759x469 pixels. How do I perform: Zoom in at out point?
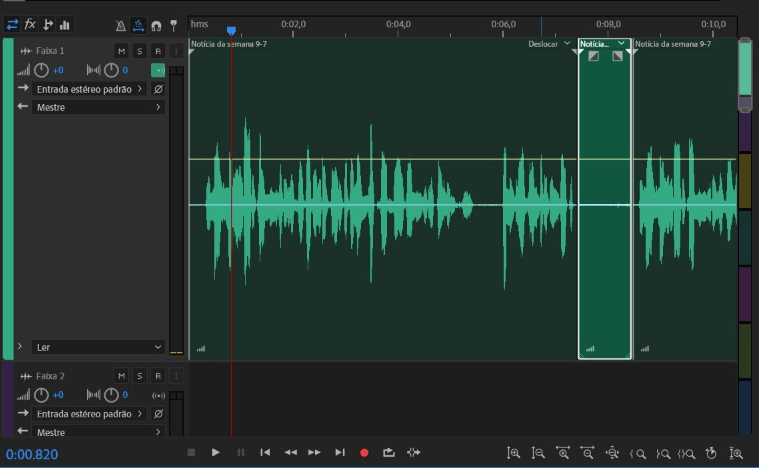[663, 454]
